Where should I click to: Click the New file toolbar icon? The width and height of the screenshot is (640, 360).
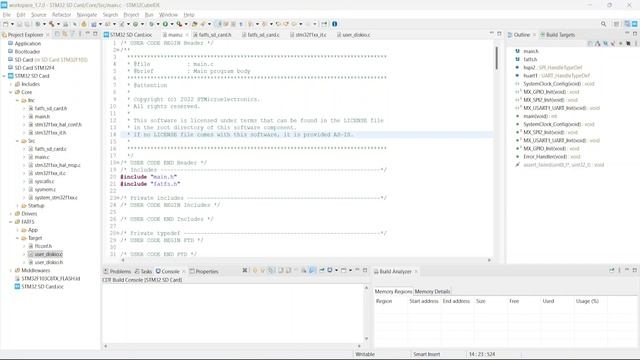pyautogui.click(x=5, y=24)
